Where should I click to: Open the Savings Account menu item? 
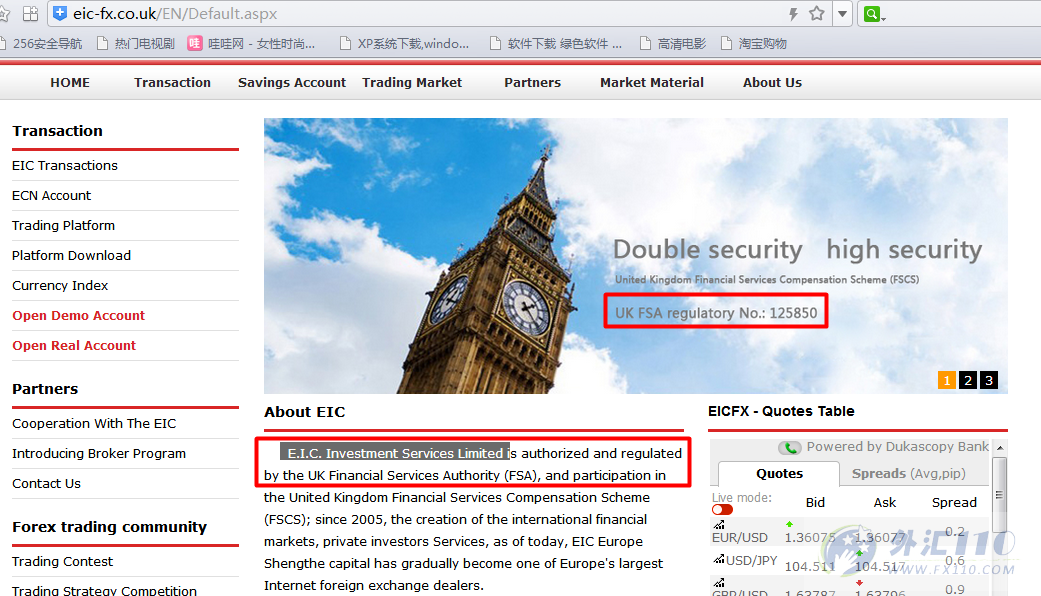tap(292, 83)
